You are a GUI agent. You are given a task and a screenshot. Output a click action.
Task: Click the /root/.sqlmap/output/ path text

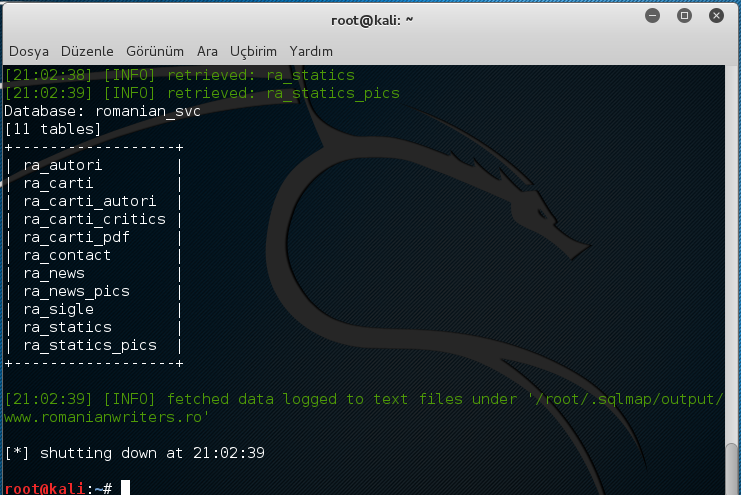pos(626,399)
